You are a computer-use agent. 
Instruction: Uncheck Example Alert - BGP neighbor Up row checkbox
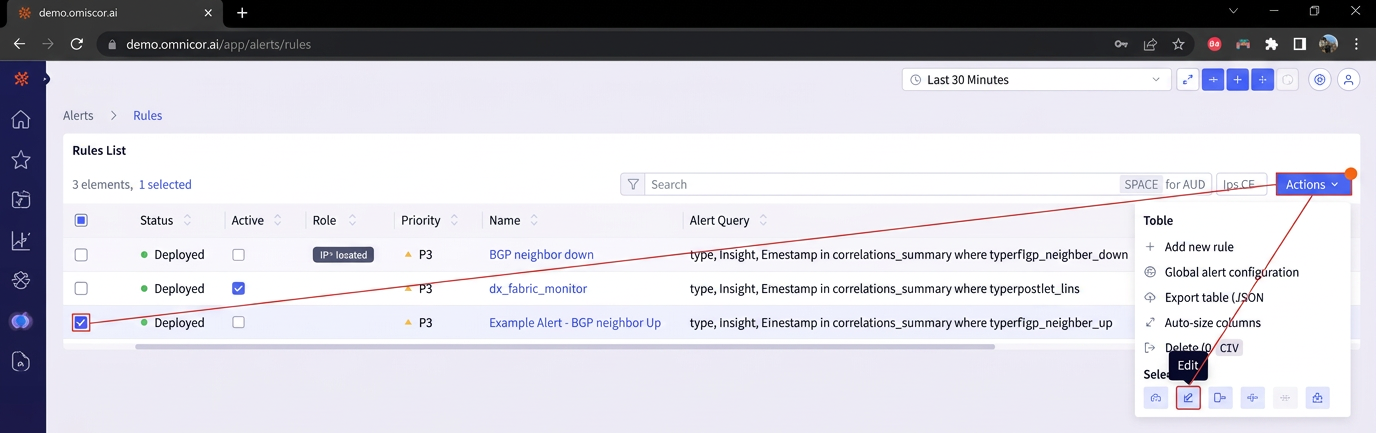[81, 322]
